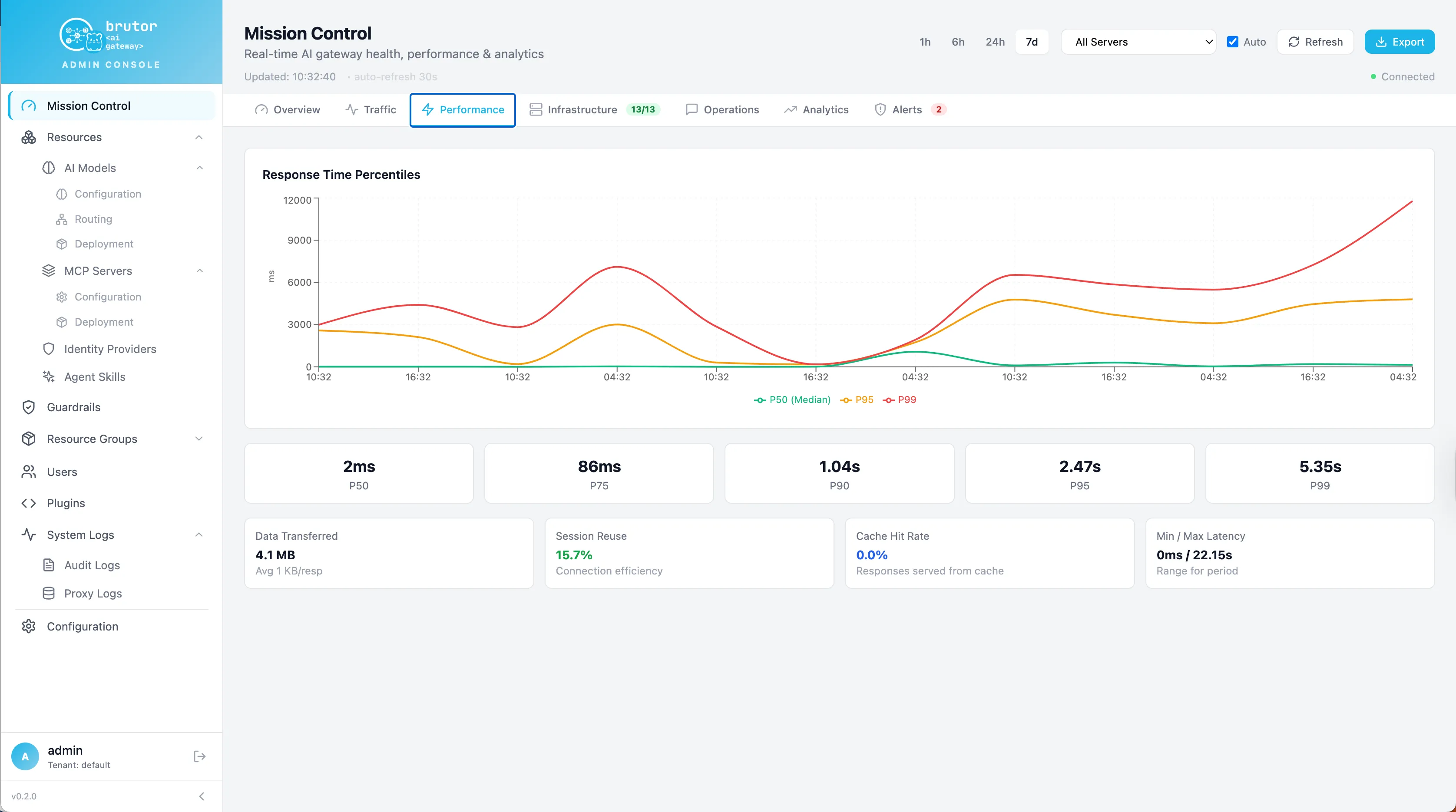The image size is (1456, 812).
Task: Click the Agent Skills sparkle icon
Action: [49, 376]
